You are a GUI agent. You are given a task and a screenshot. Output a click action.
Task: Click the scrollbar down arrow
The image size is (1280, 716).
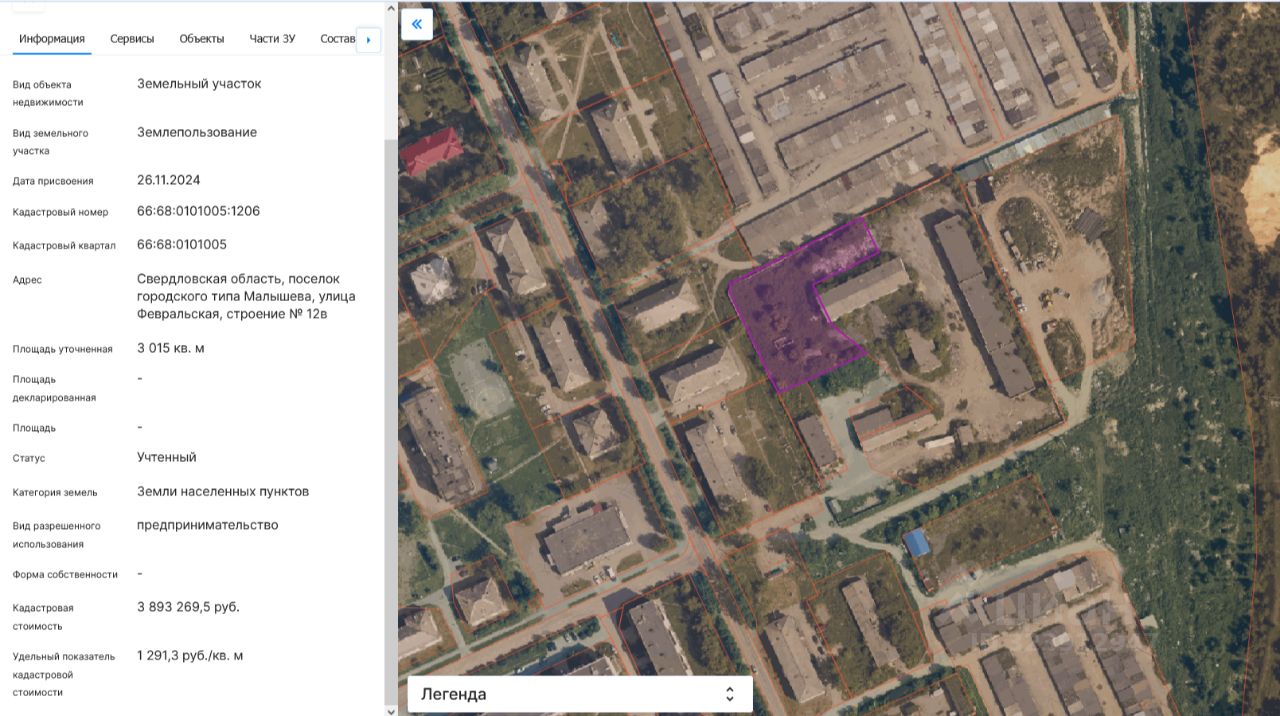point(390,710)
